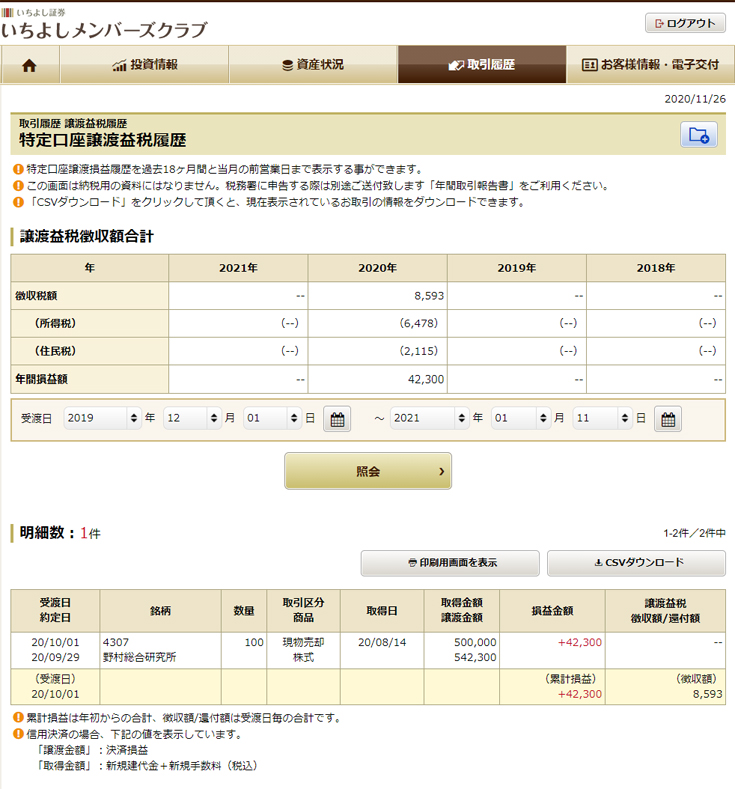Expand the end year 2021 dropdown

click(x=429, y=419)
